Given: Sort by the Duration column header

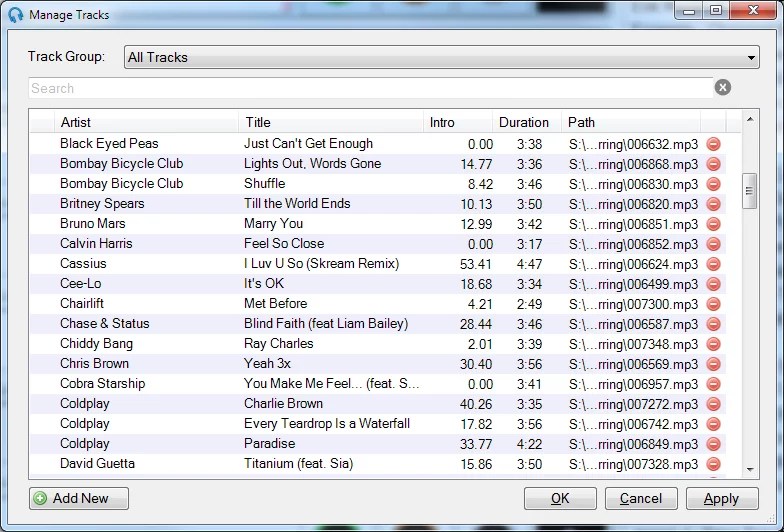Looking at the screenshot, I should coord(525,122).
